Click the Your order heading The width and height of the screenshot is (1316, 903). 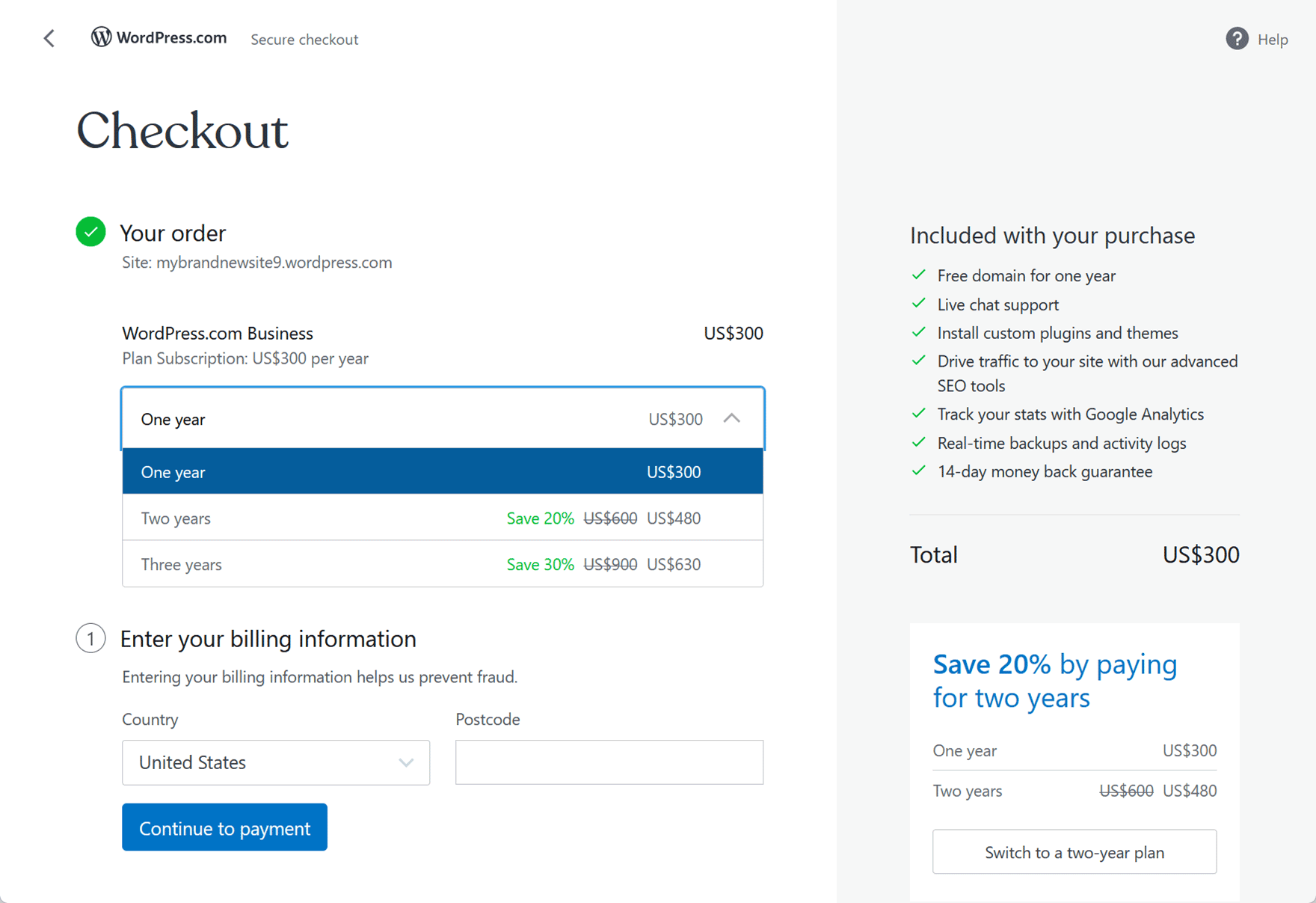point(173,233)
